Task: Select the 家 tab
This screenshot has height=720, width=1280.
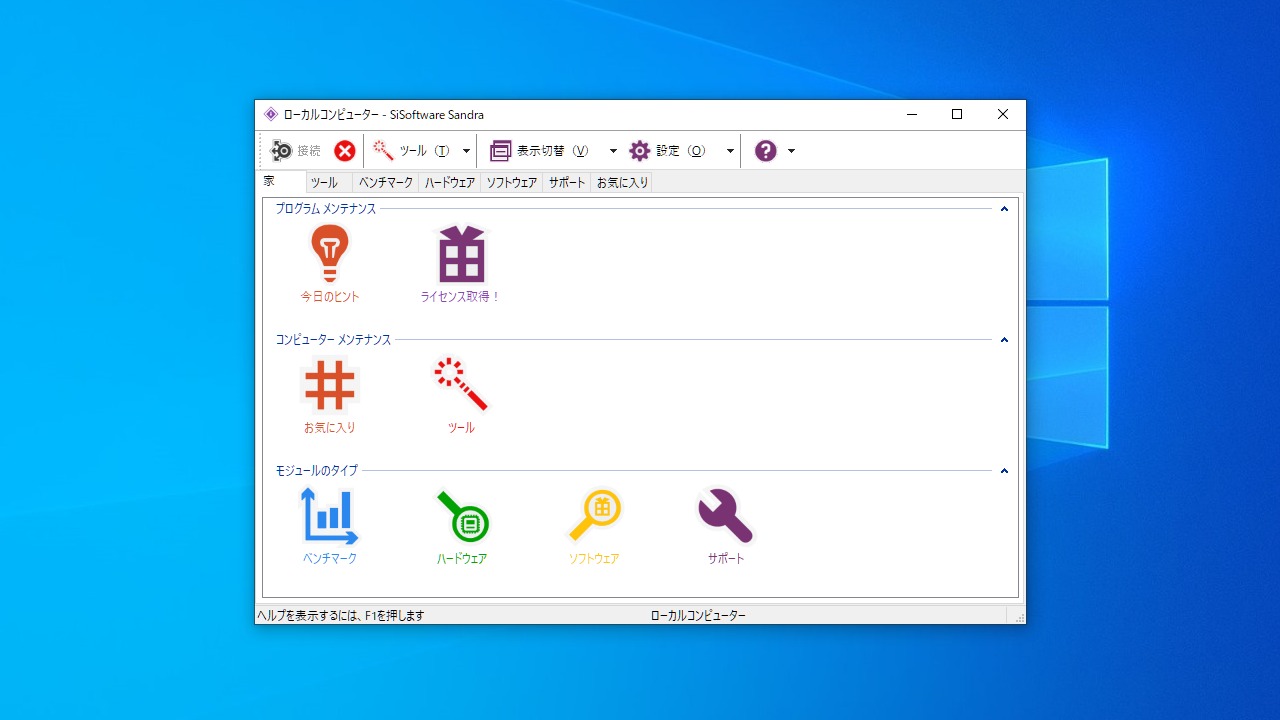Action: coord(281,182)
